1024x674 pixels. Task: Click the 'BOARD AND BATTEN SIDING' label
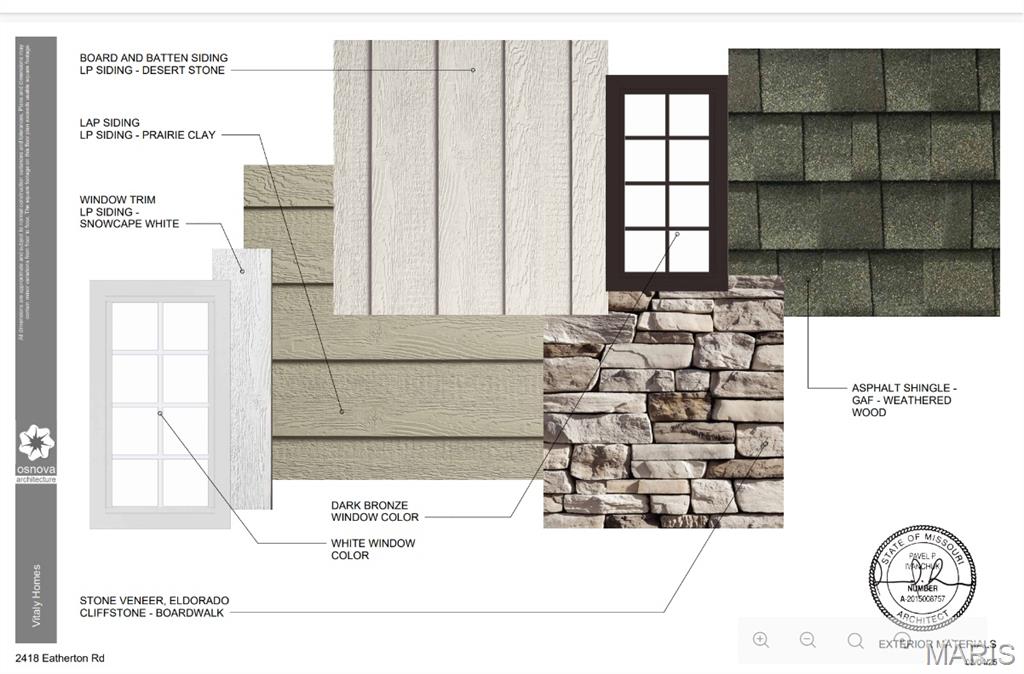click(x=153, y=57)
